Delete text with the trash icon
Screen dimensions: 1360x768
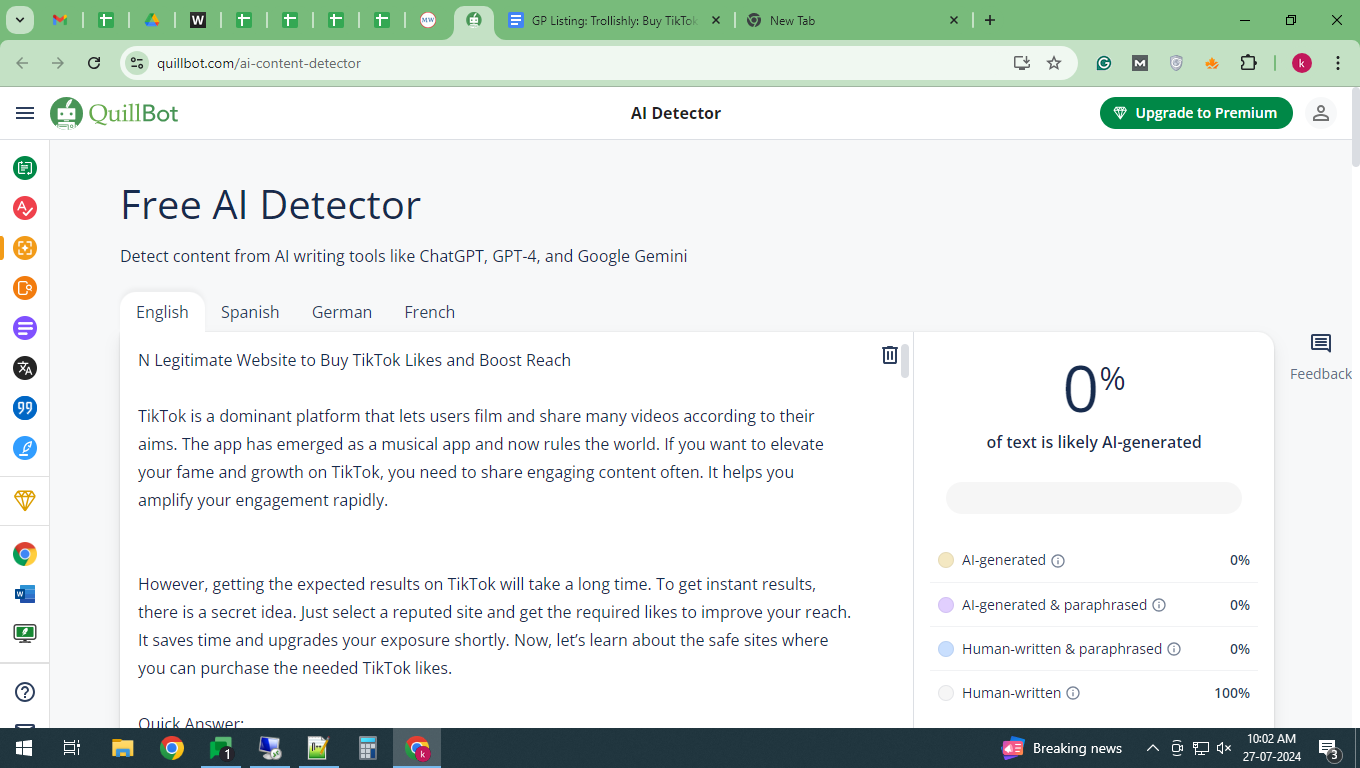point(890,355)
